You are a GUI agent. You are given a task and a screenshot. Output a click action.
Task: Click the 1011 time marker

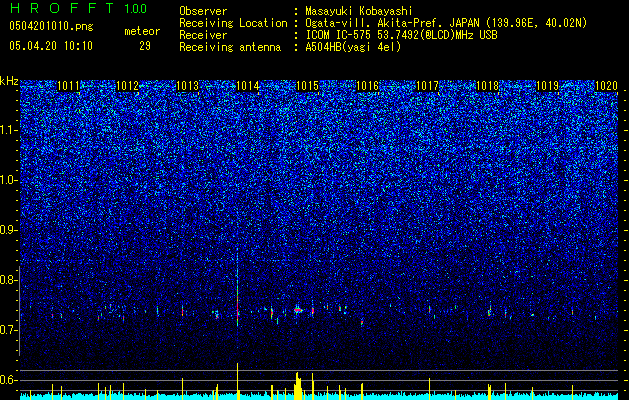click(x=68, y=86)
